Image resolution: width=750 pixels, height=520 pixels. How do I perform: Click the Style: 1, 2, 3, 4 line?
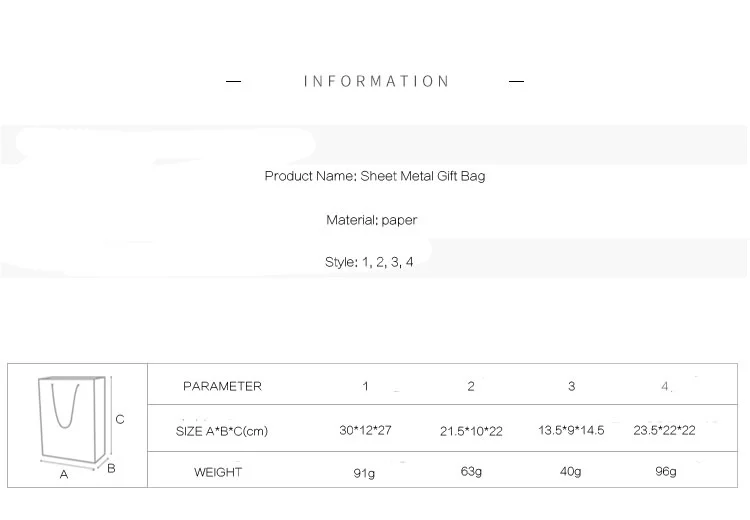click(x=369, y=262)
